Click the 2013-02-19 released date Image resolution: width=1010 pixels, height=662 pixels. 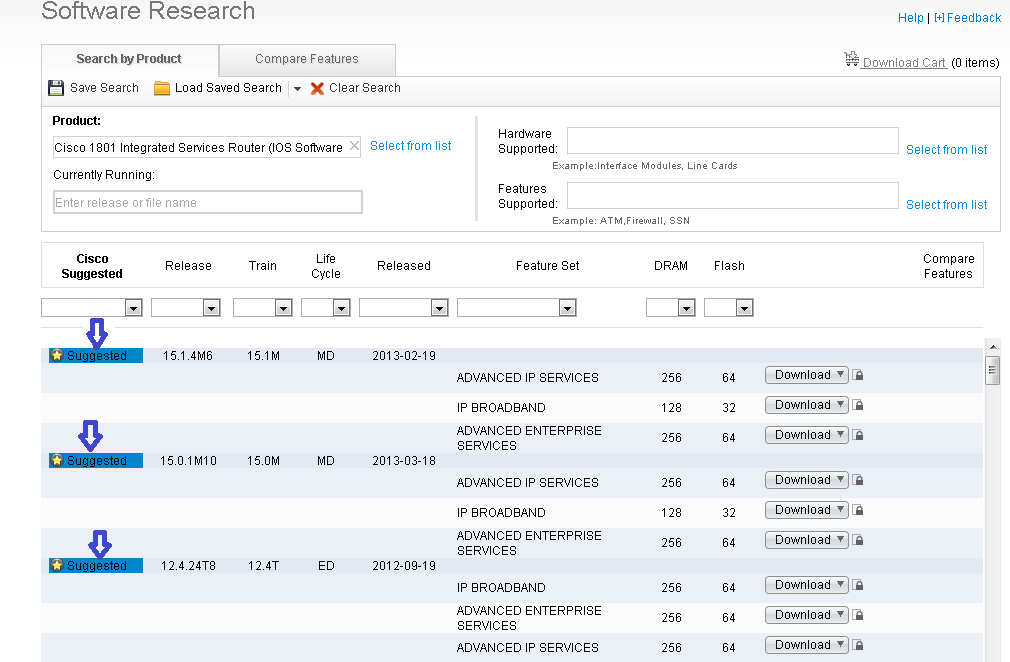pyautogui.click(x=404, y=355)
